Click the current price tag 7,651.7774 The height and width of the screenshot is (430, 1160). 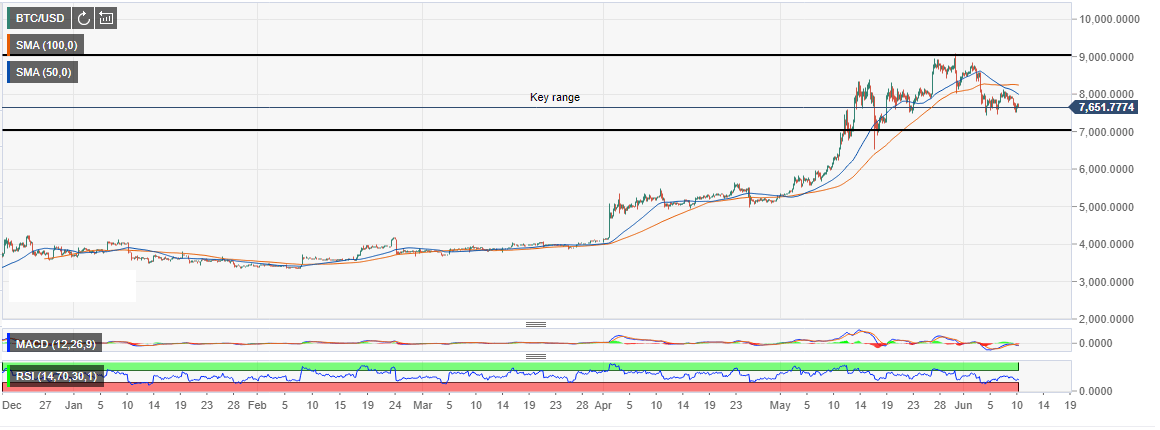click(x=1111, y=107)
